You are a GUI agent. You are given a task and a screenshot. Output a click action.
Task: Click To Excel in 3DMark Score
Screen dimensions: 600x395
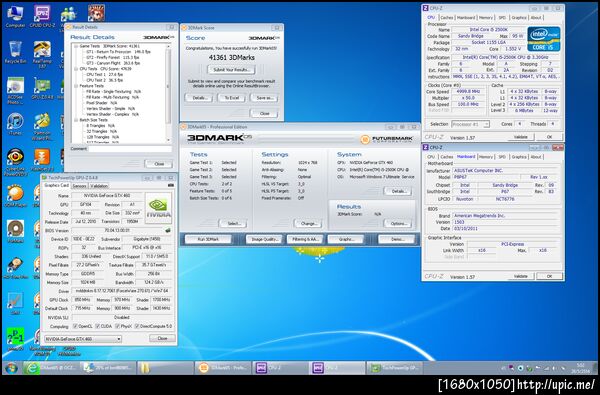coord(232,98)
